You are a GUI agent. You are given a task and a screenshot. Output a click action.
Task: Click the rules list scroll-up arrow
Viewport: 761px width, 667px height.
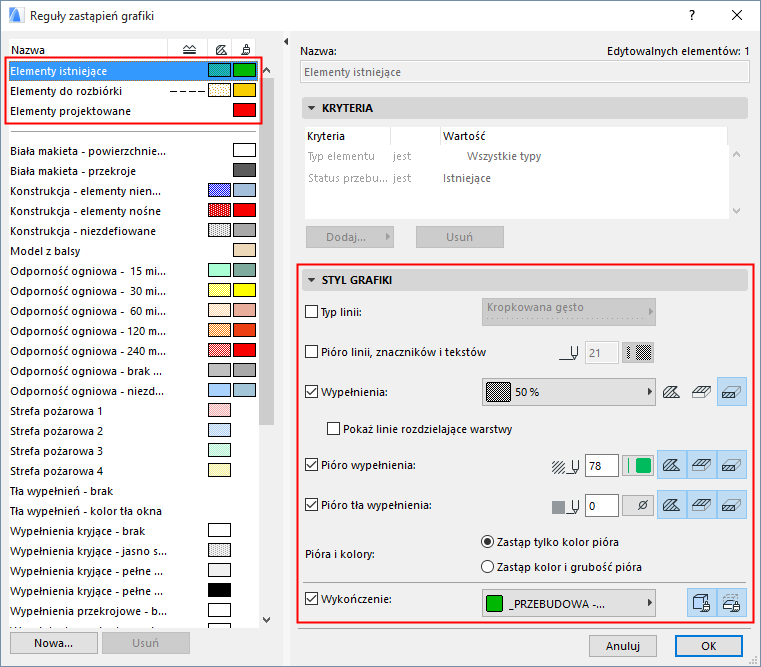(x=266, y=71)
